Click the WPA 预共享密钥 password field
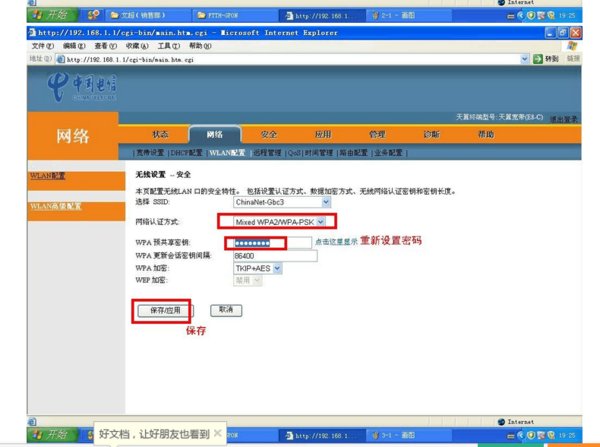600x447 pixels. [273, 243]
